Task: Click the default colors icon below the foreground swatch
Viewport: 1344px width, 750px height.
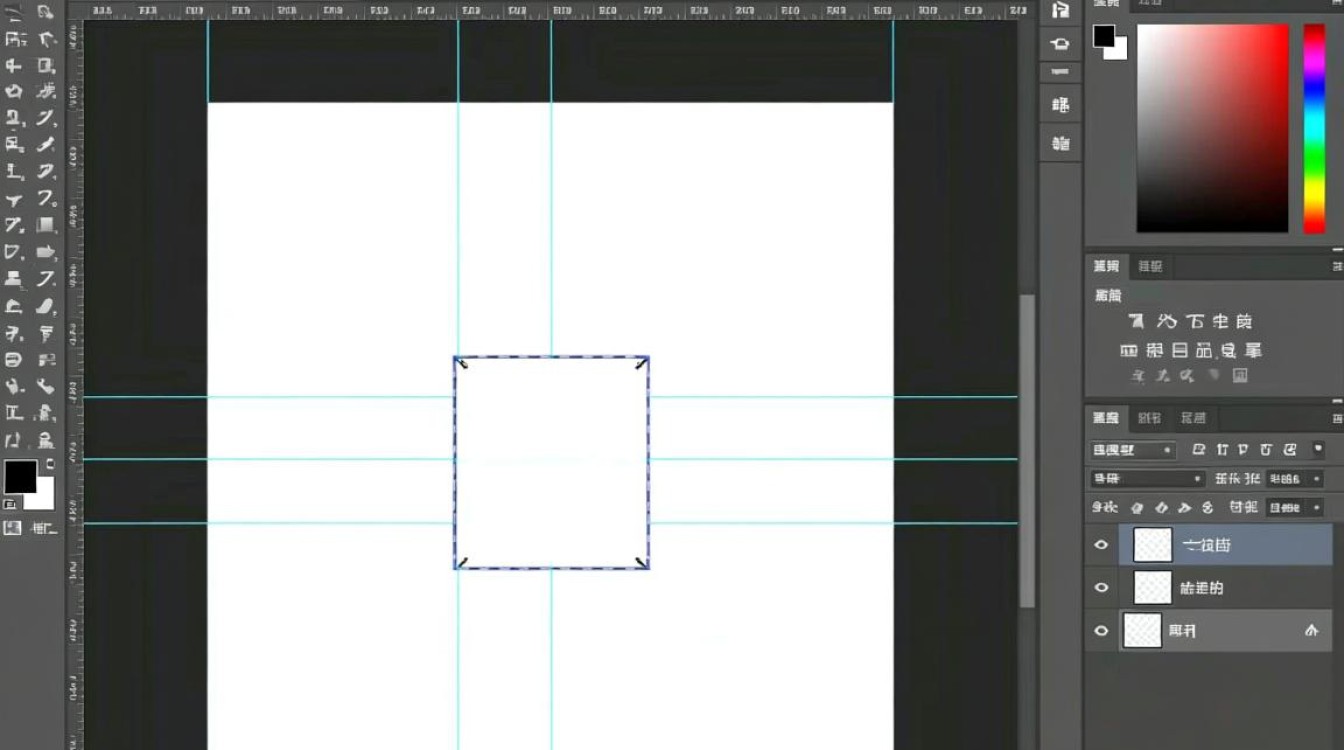Action: pos(10,504)
